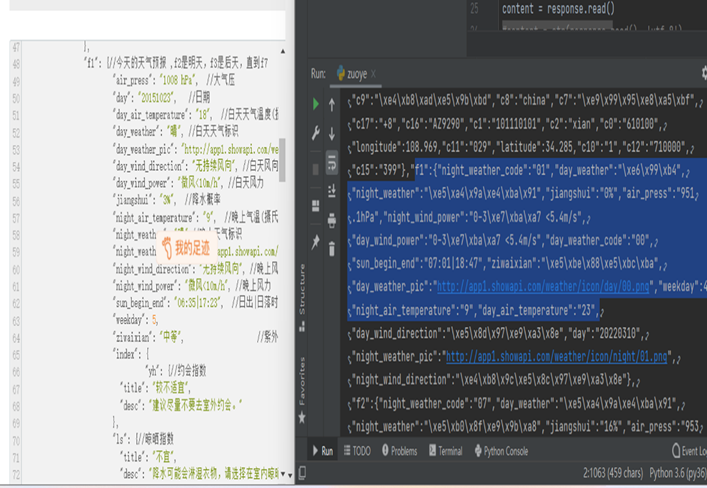This screenshot has width=707, height=488.
Task: Click the 'day': '20151023' line
Action: point(162,97)
